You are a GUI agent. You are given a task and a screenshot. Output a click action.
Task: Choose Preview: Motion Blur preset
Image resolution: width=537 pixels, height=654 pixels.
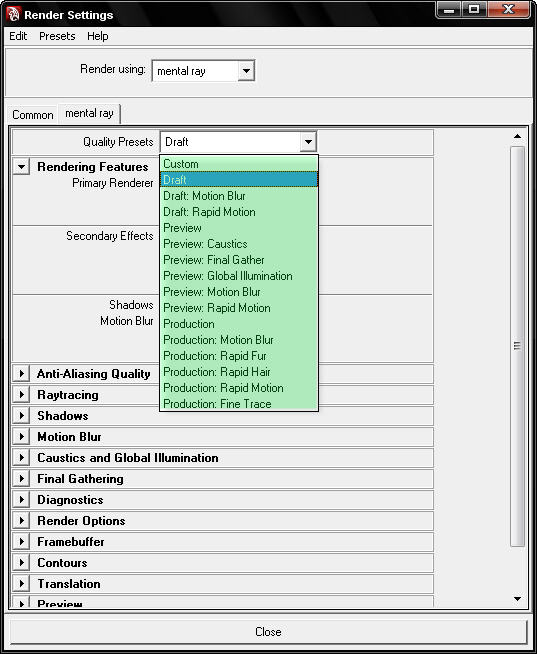pos(239,292)
